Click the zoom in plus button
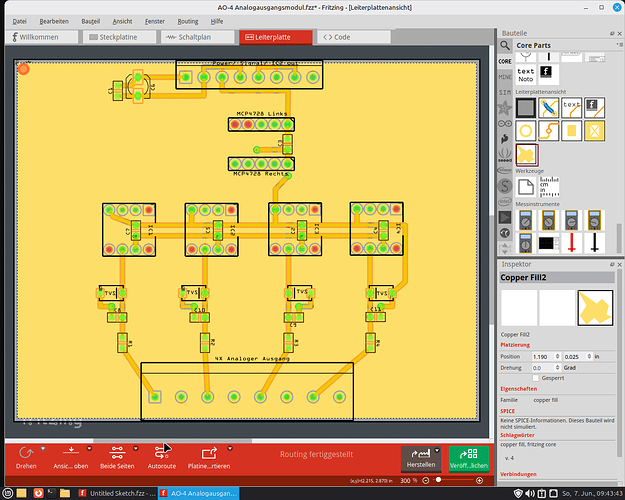Screen dimensions: 625x500 pos(480,480)
